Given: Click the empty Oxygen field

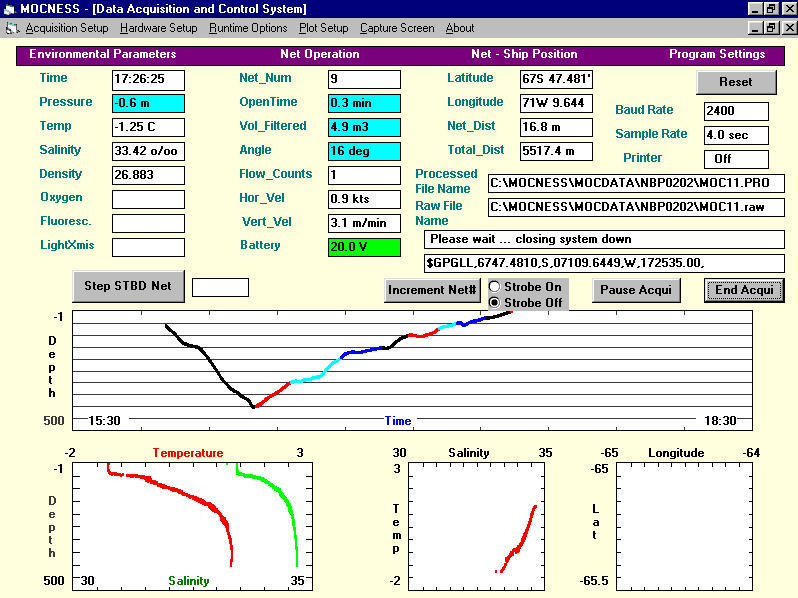Looking at the screenshot, I should (x=148, y=199).
